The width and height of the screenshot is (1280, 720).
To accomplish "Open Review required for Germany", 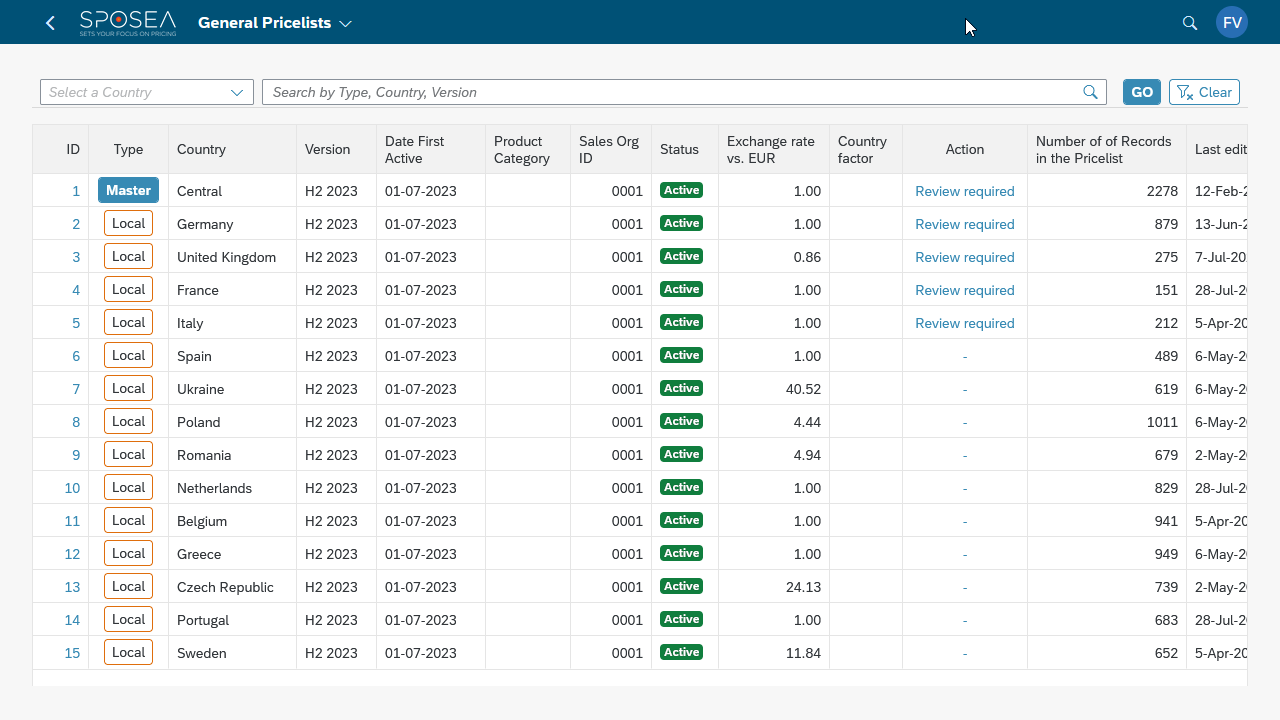I will (x=964, y=224).
